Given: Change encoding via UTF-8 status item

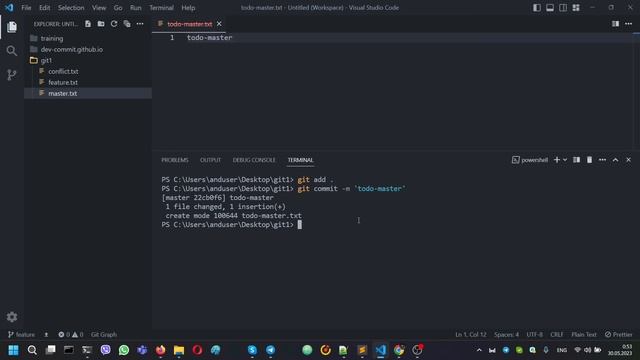Looking at the screenshot, I should point(534,335).
